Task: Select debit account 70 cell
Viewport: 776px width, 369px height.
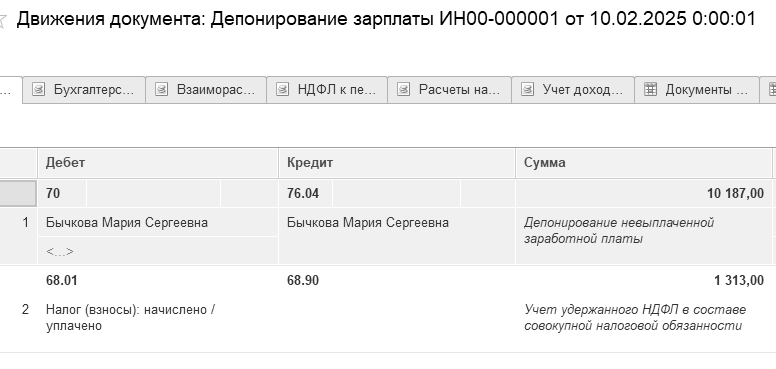Action: coord(62,193)
